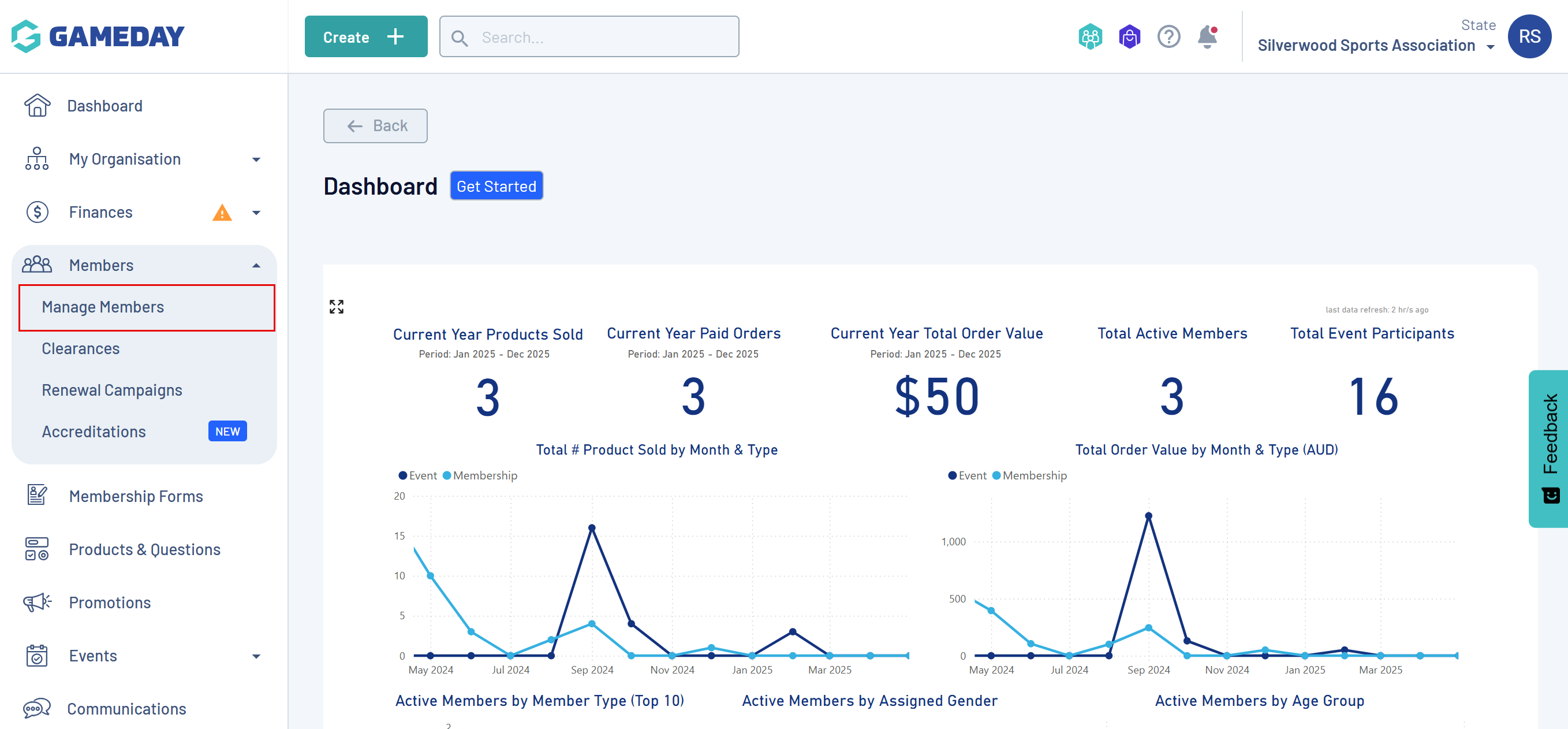Open the help question mark icon
1568x729 pixels.
[1168, 37]
